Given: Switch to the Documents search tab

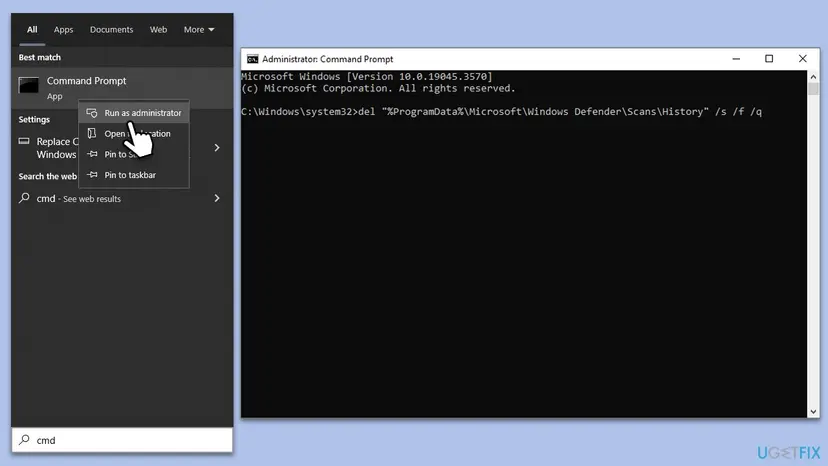Looking at the screenshot, I should (x=111, y=30).
